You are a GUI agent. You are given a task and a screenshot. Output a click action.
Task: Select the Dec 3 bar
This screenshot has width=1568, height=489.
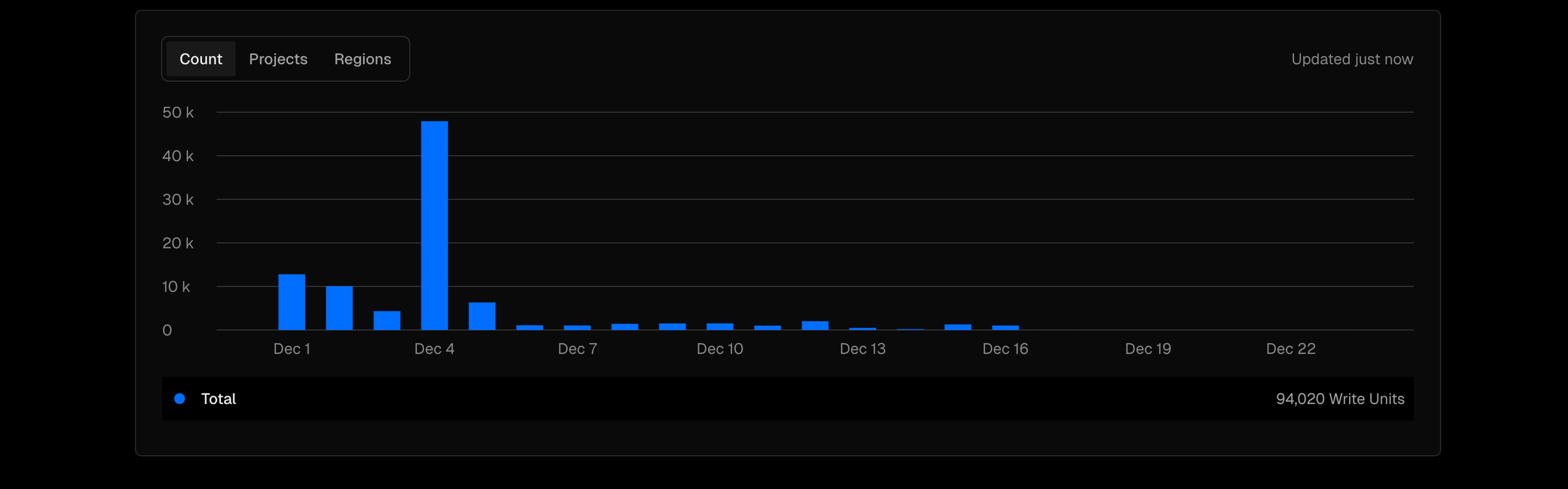387,320
